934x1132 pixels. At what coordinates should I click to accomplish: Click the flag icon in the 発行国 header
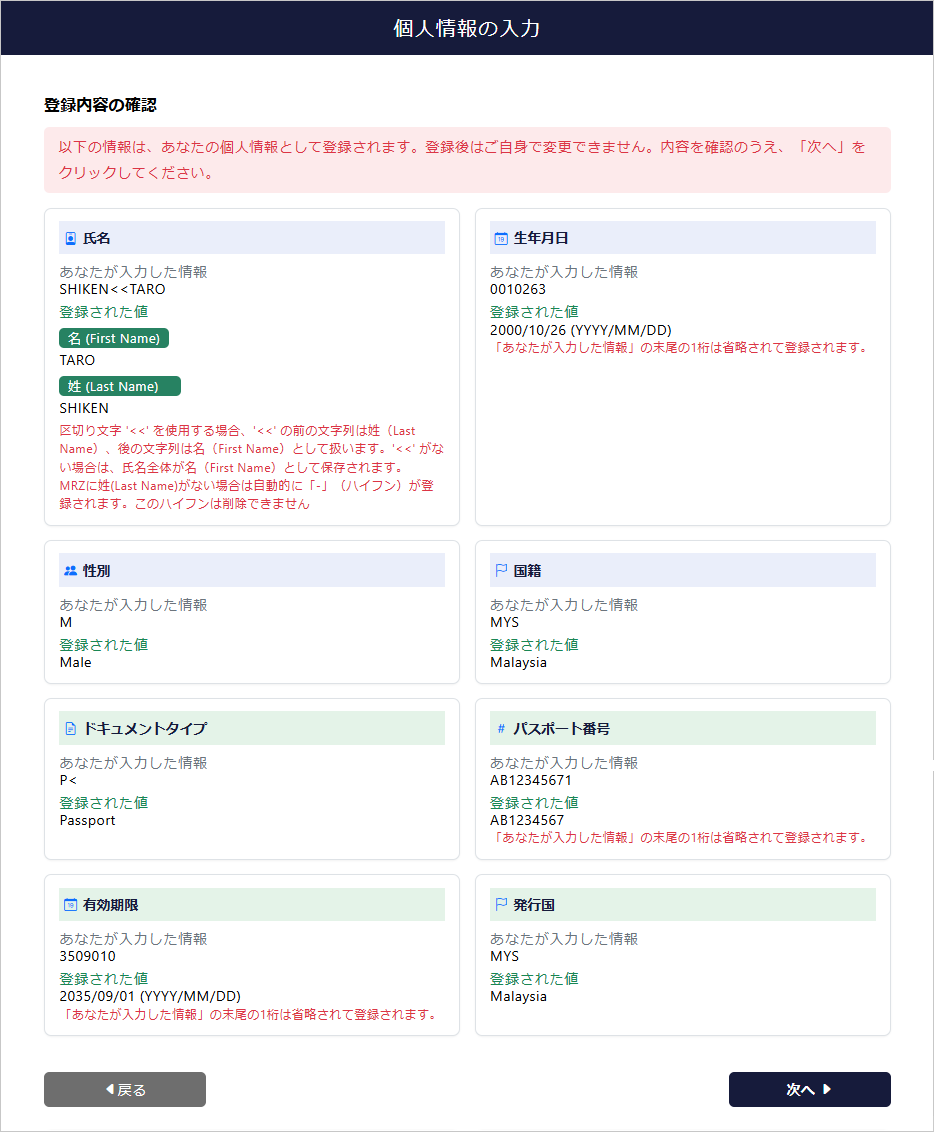pos(499,904)
